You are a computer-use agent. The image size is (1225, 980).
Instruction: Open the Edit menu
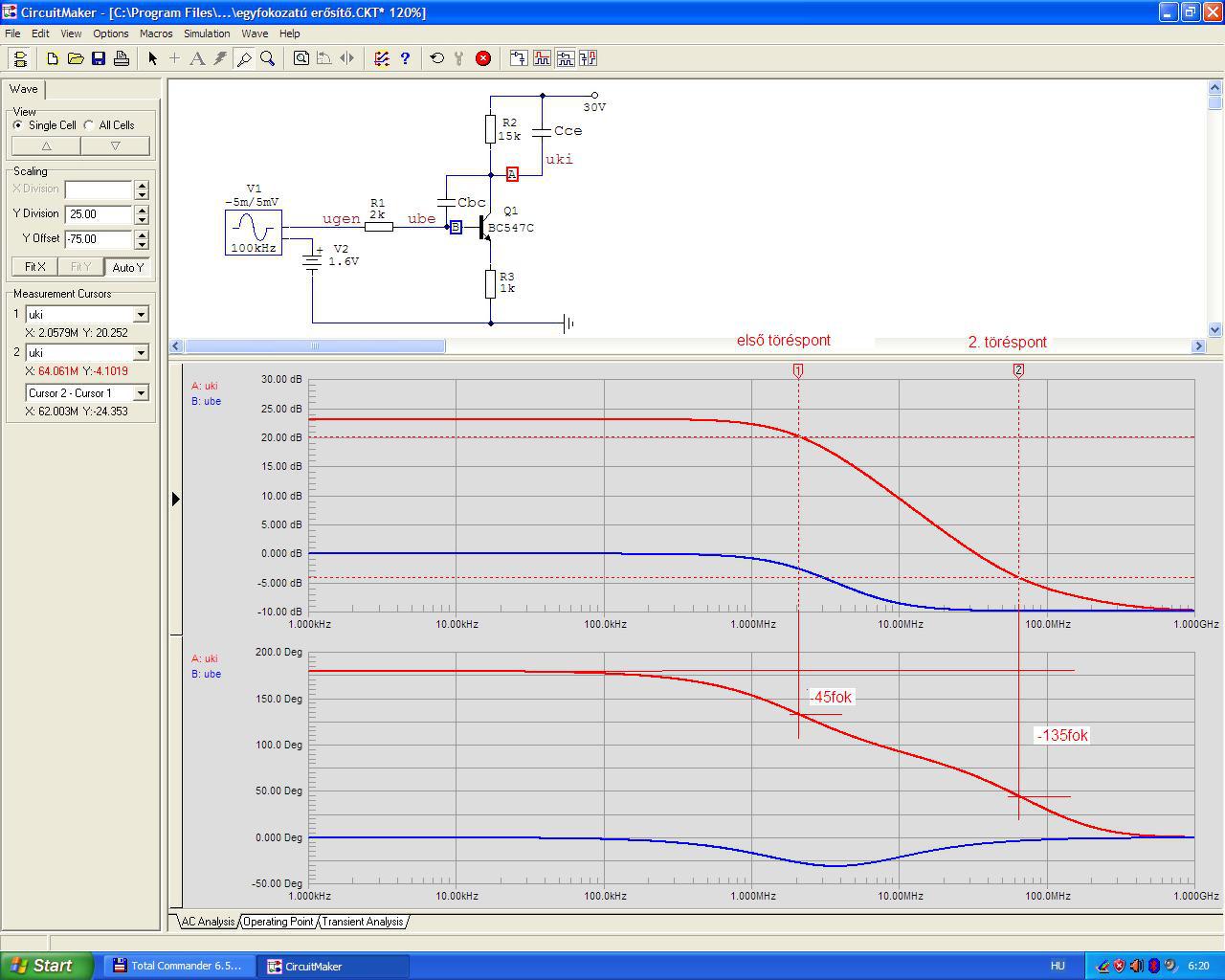[x=40, y=33]
